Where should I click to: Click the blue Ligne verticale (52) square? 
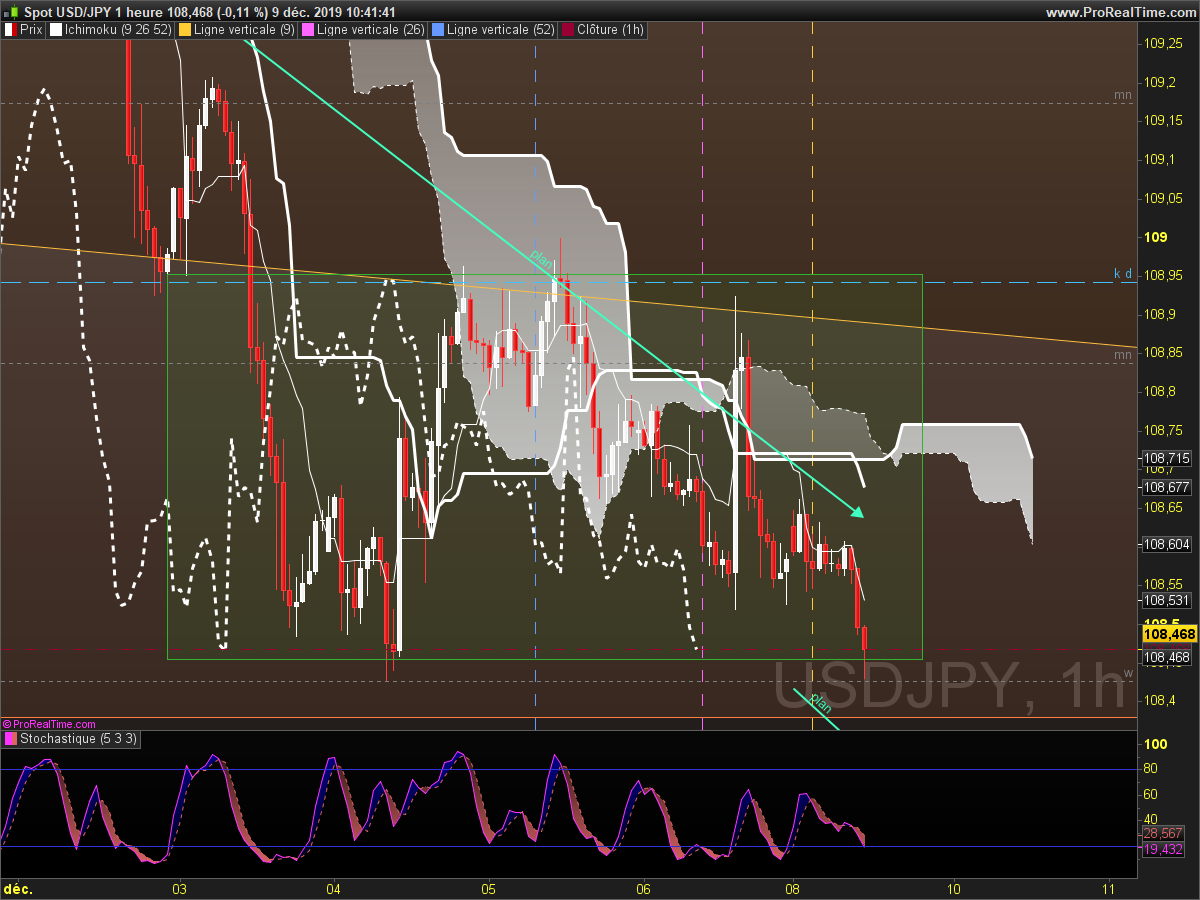438,30
